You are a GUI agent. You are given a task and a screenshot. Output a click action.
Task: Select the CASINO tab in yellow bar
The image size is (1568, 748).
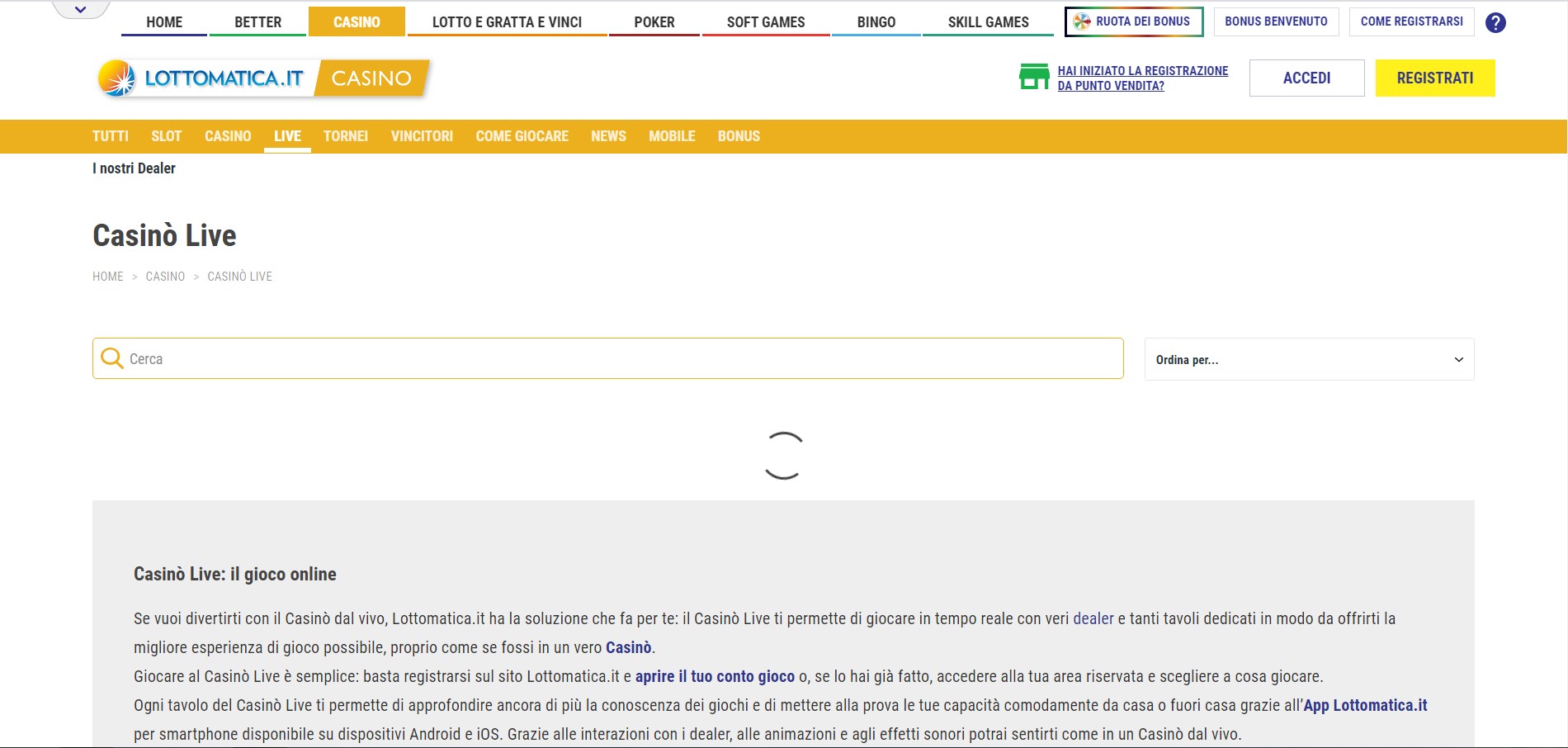(228, 136)
